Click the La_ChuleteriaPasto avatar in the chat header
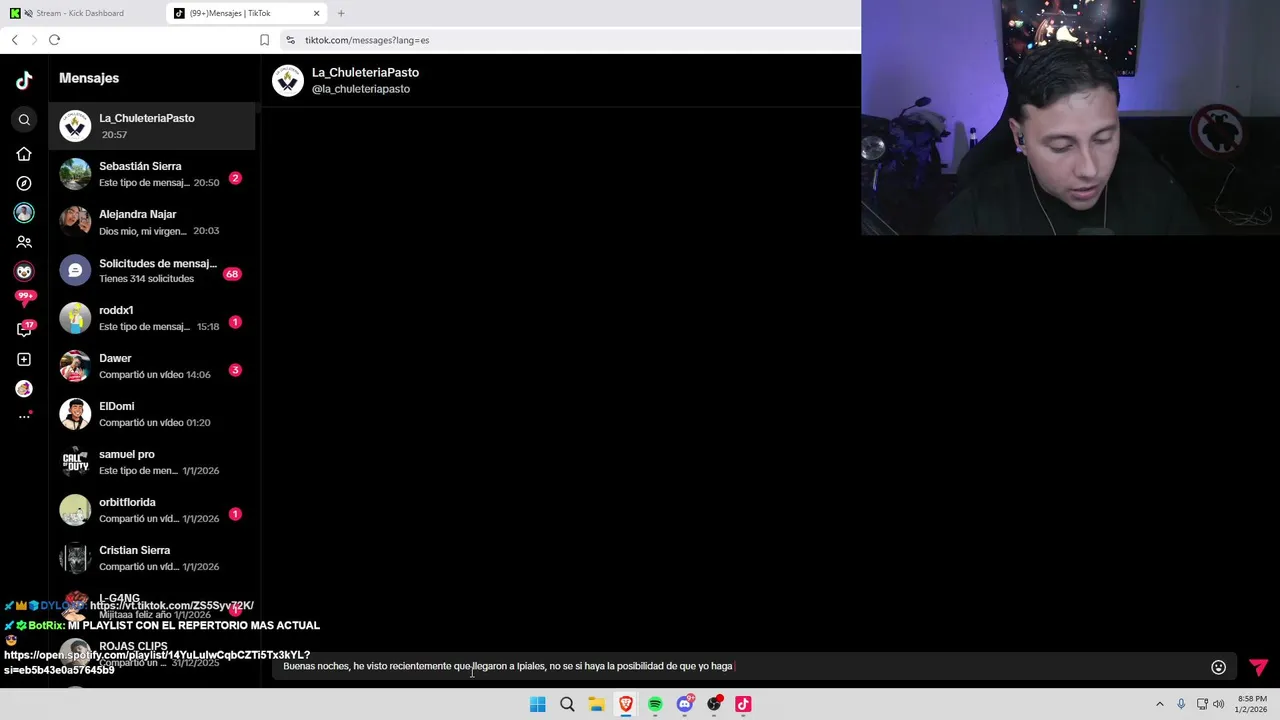Screen dimensions: 1280x720 pyautogui.click(x=288, y=80)
